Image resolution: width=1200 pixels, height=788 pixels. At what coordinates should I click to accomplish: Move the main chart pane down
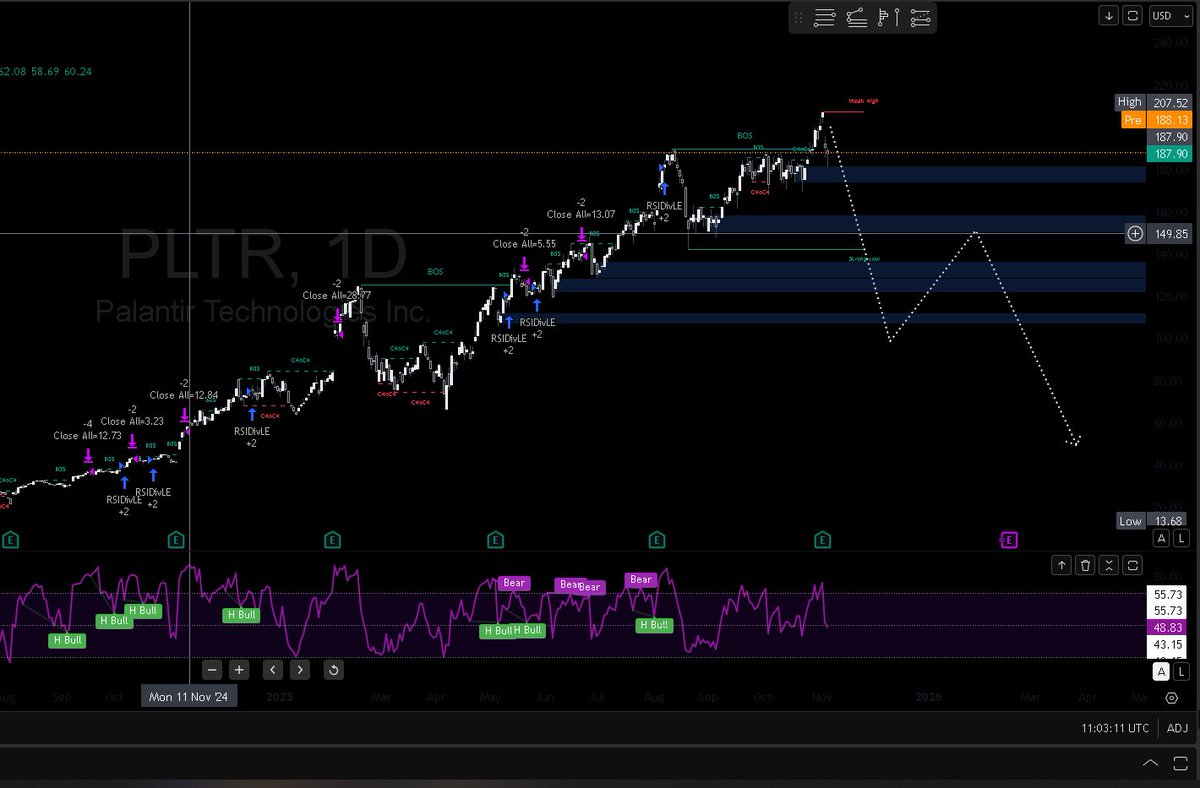[1109, 15]
